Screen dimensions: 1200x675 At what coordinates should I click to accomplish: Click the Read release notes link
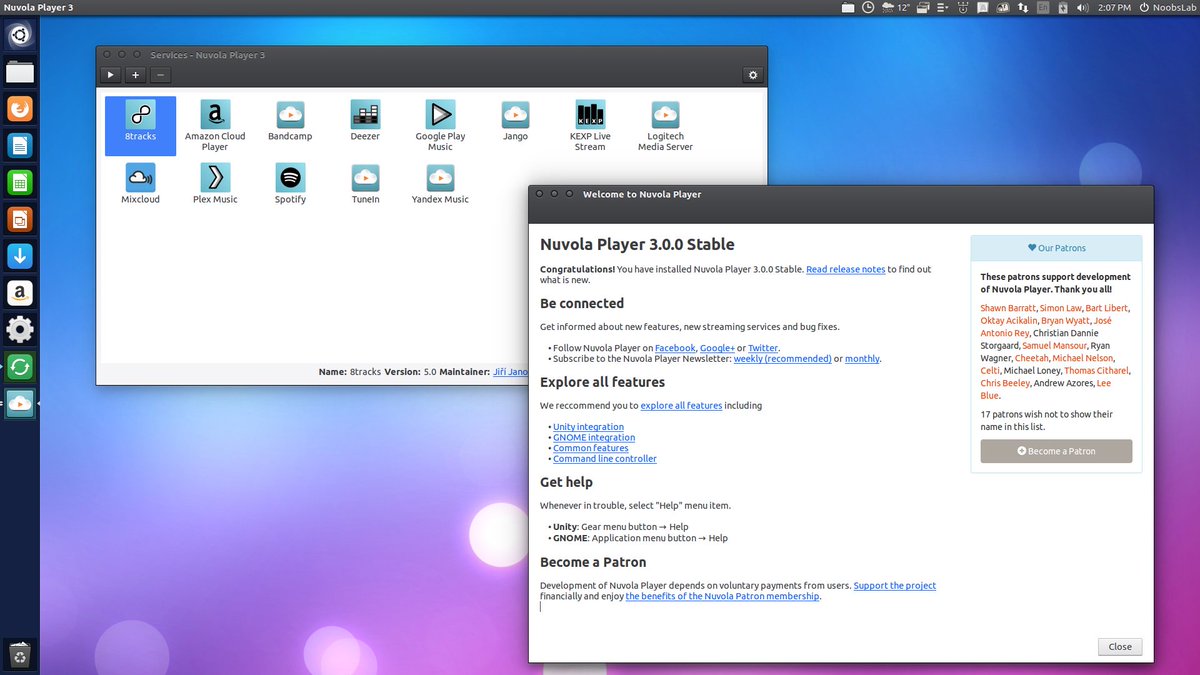pos(845,269)
